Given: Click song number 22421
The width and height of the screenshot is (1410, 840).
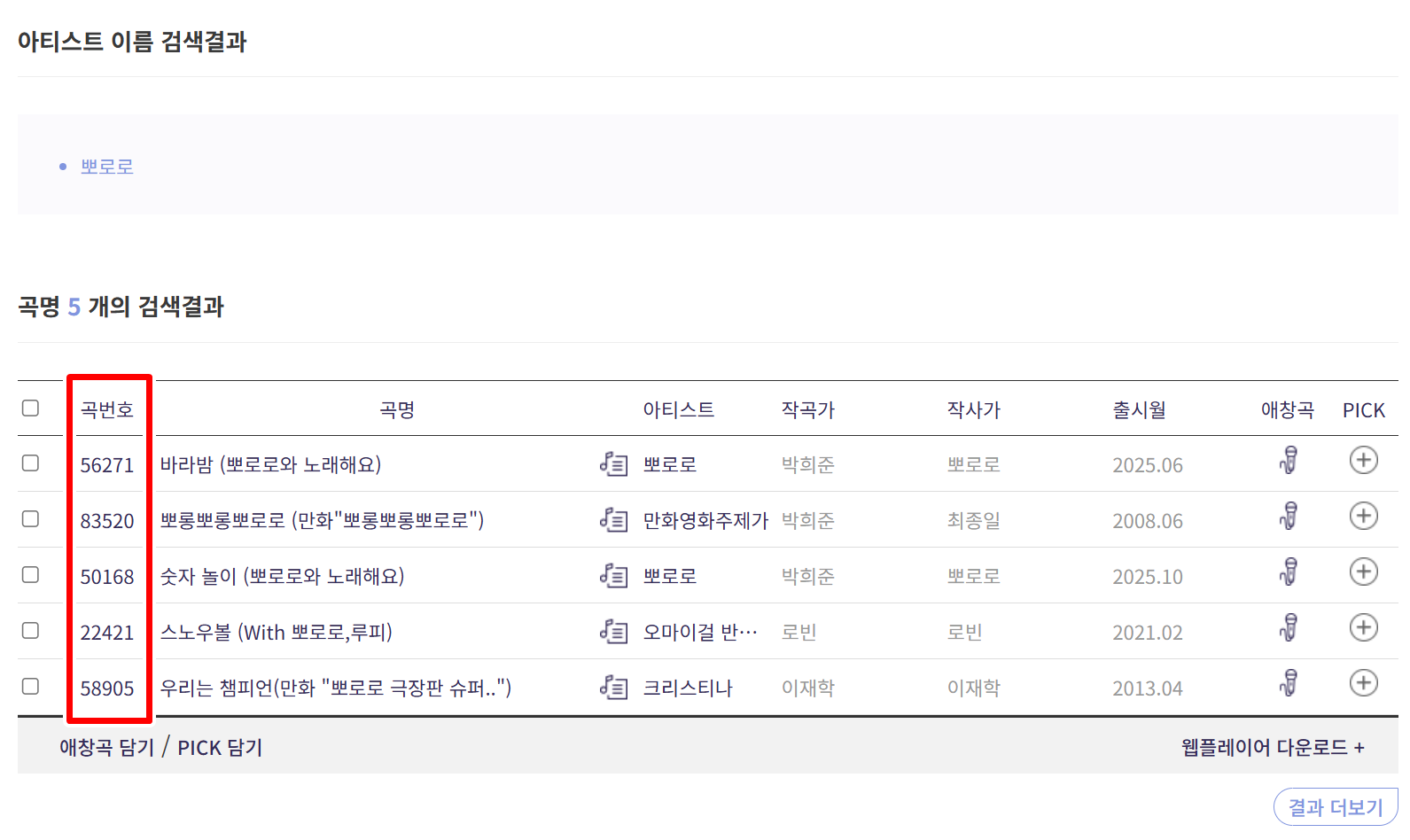Looking at the screenshot, I should click(x=107, y=633).
